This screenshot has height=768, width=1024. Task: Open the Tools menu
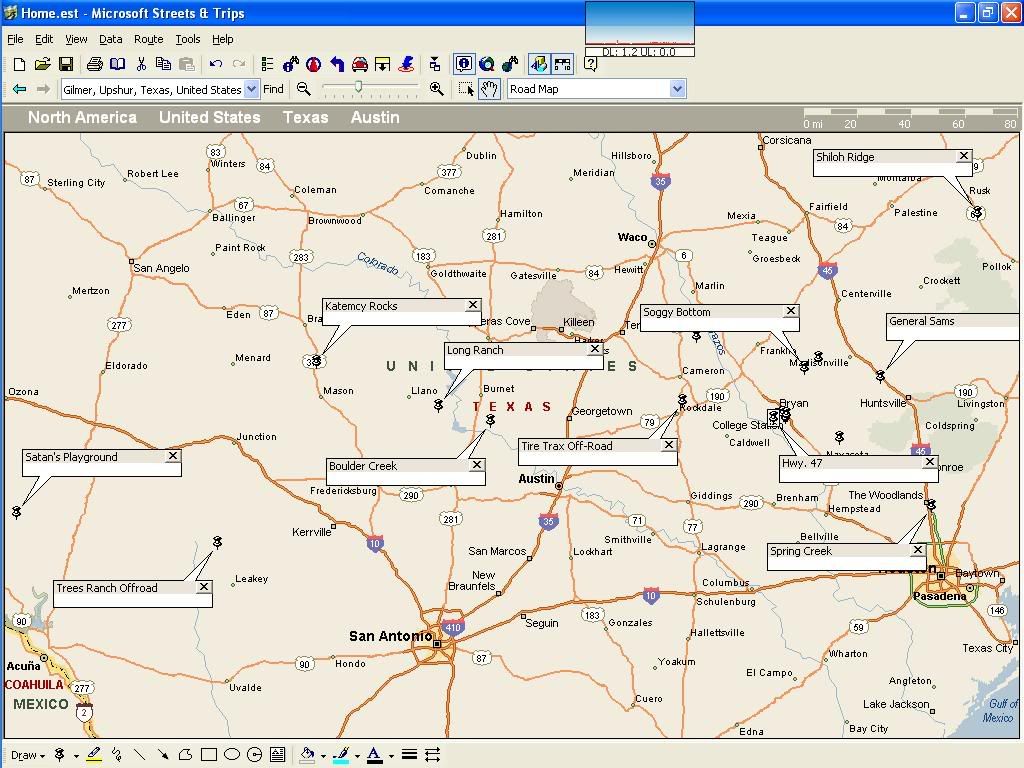pyautogui.click(x=187, y=39)
